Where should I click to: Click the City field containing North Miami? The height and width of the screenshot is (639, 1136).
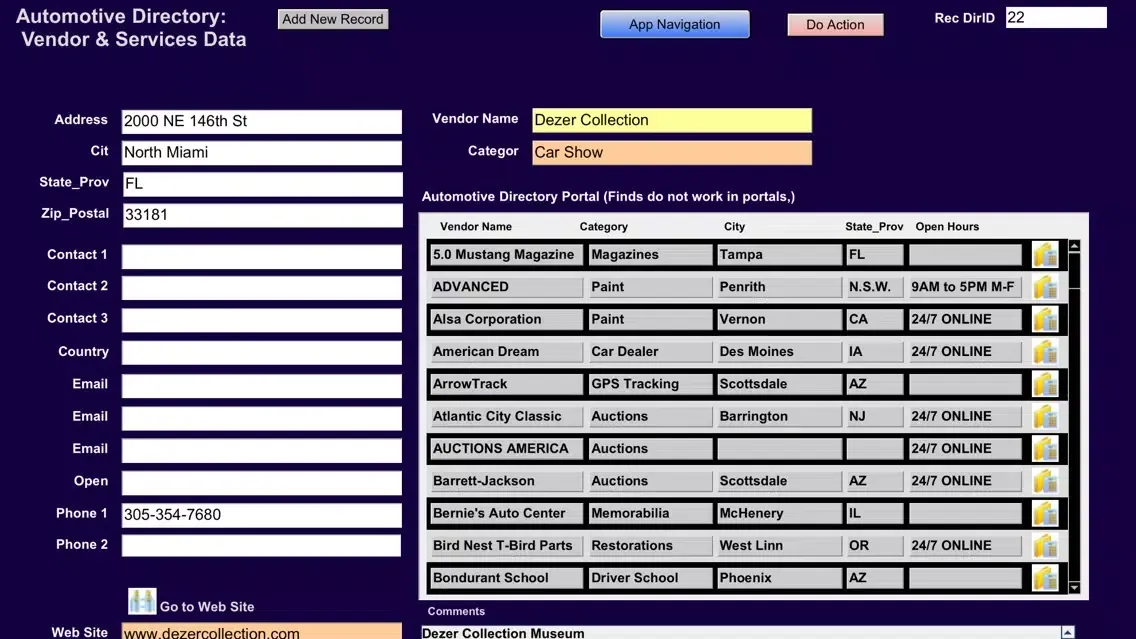click(262, 153)
